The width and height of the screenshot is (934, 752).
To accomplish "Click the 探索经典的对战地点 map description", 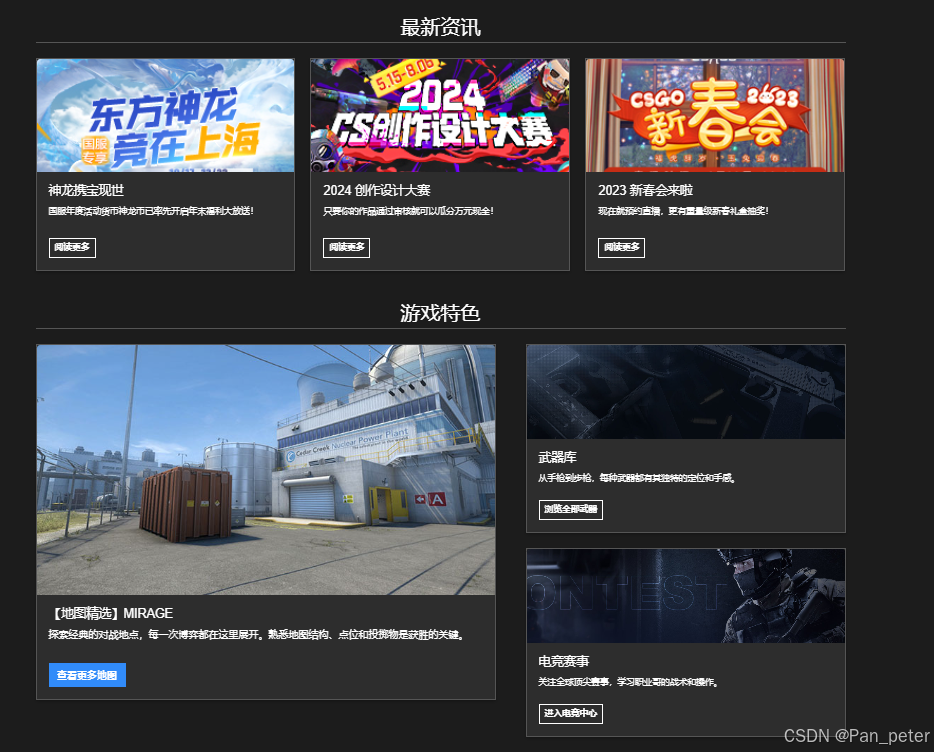I will (x=257, y=635).
